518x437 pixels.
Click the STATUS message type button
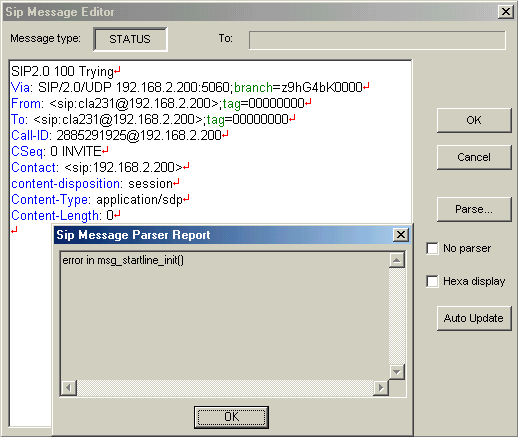(x=130, y=39)
